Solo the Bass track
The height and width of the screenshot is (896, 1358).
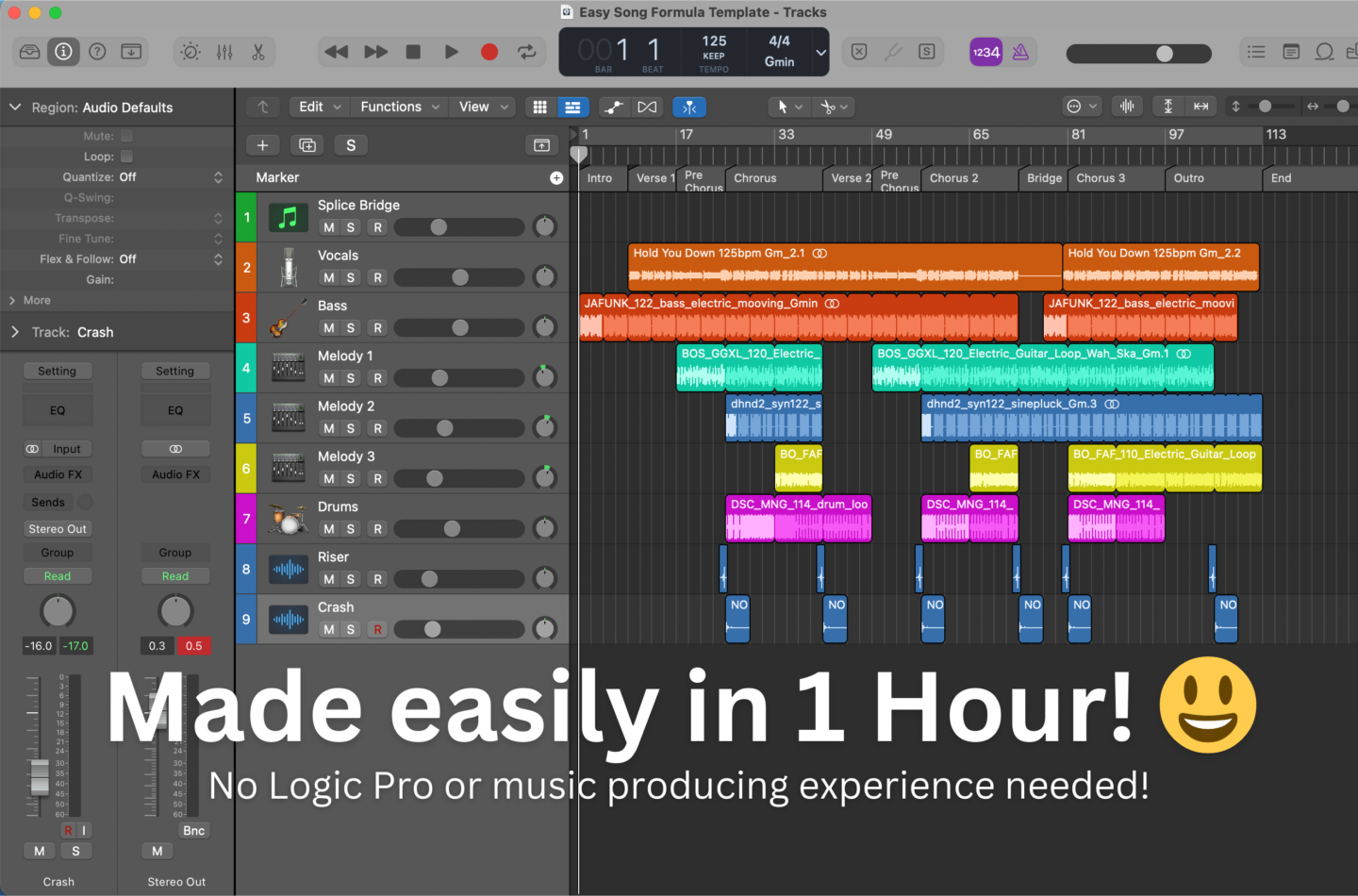pyautogui.click(x=351, y=327)
